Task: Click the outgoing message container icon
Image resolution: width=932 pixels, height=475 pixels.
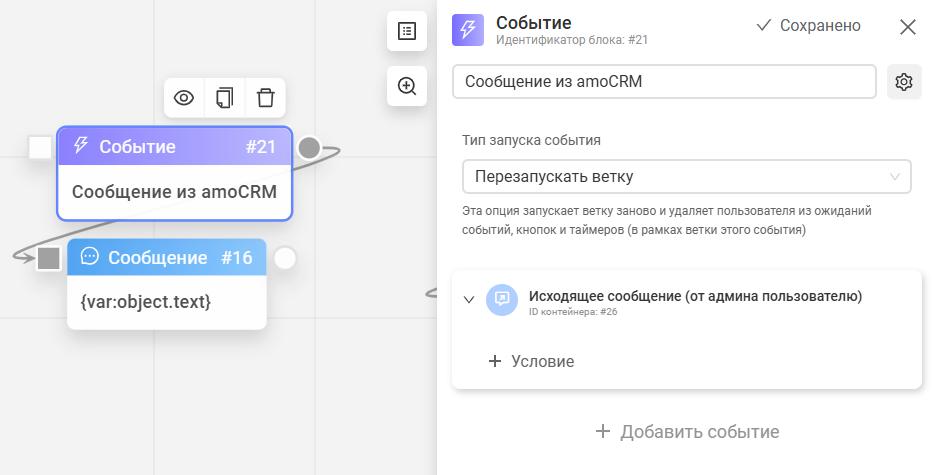Action: pos(502,299)
